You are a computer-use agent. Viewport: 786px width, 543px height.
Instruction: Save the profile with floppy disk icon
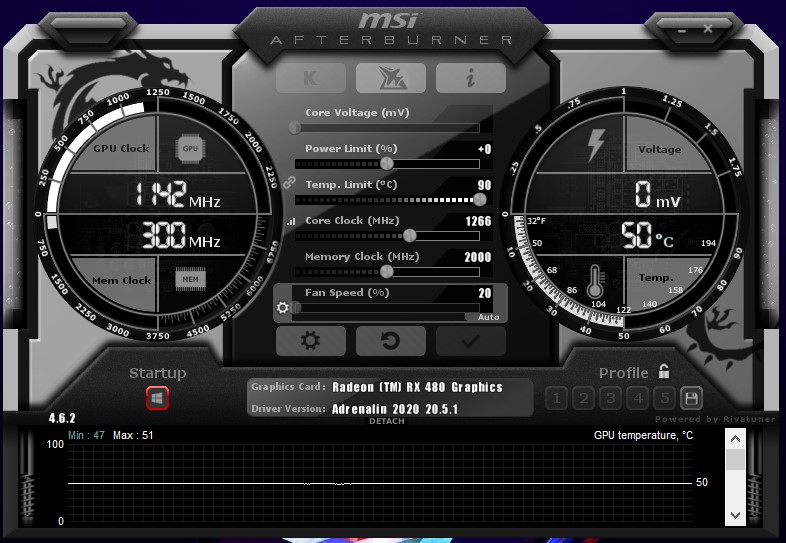pos(690,398)
